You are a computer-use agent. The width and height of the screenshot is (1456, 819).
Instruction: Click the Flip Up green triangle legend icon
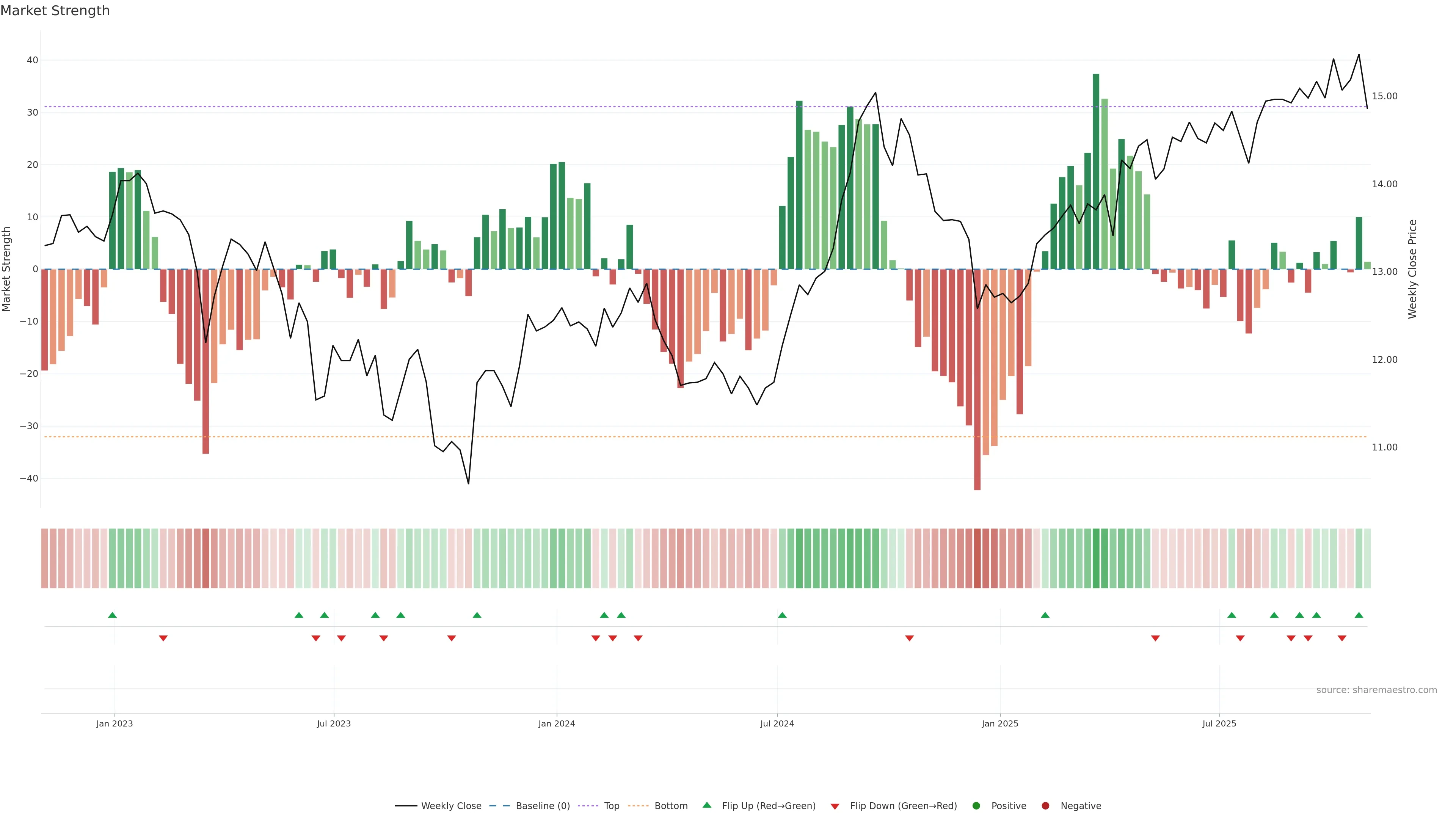click(x=706, y=805)
